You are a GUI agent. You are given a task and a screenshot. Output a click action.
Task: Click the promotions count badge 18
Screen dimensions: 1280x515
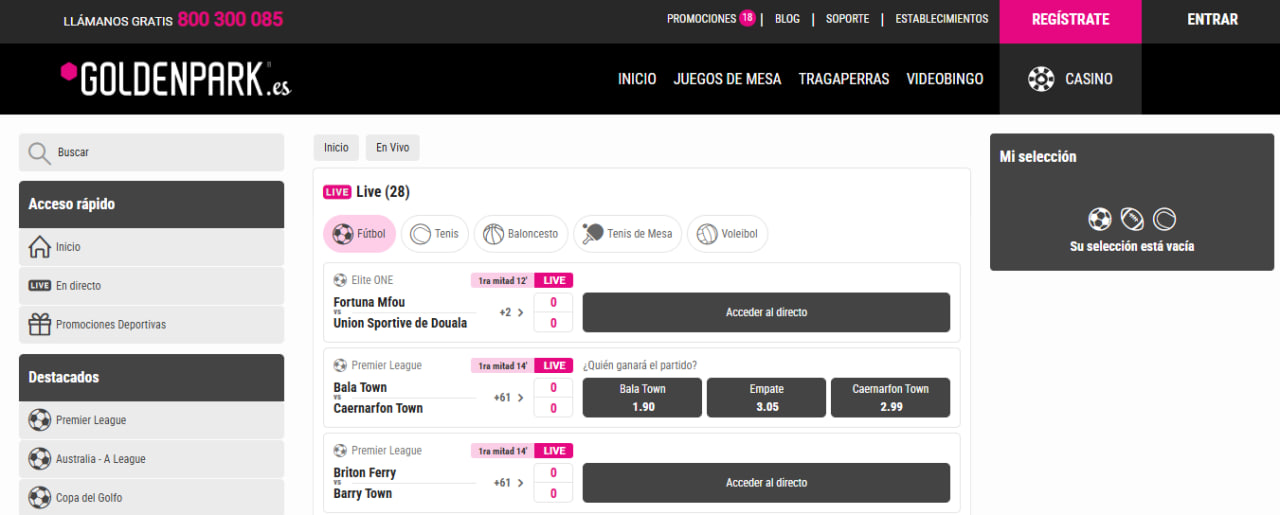(747, 18)
